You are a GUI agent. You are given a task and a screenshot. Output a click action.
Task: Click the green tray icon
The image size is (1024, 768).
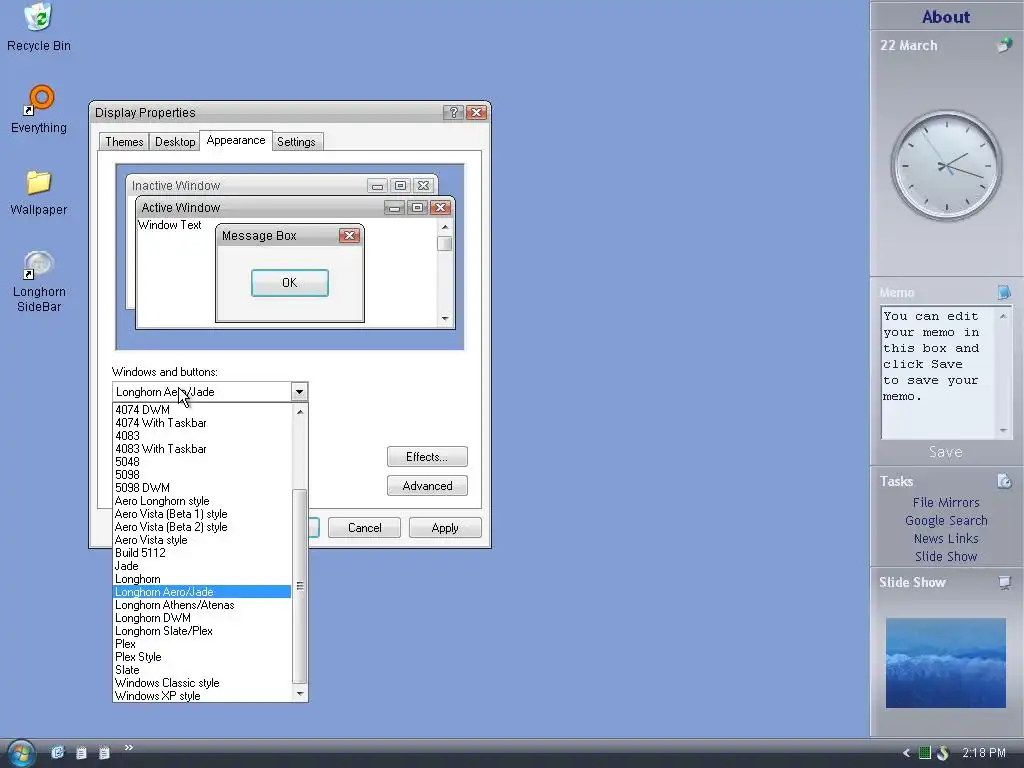pyautogui.click(x=925, y=753)
